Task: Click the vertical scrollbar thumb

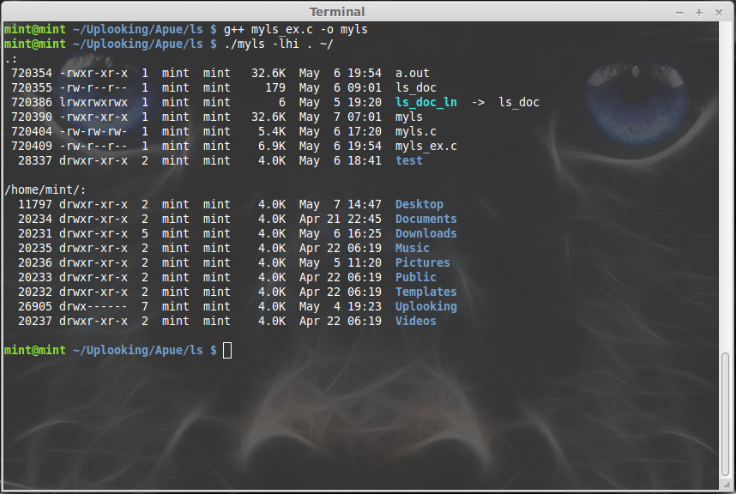Action: pyautogui.click(x=725, y=414)
